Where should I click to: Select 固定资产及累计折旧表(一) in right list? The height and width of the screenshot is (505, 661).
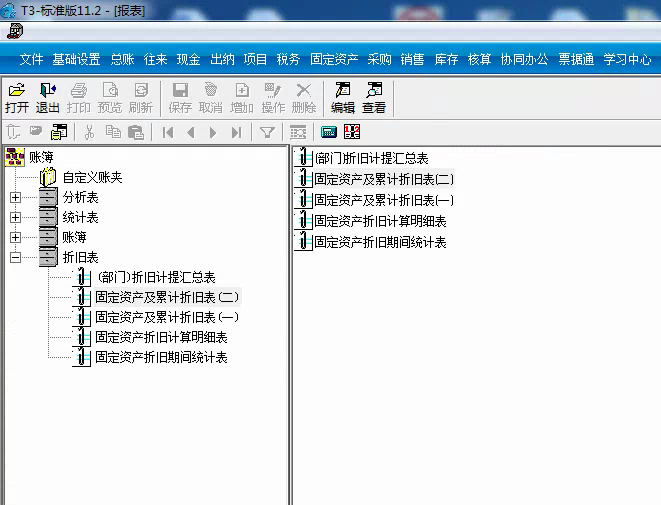point(384,200)
